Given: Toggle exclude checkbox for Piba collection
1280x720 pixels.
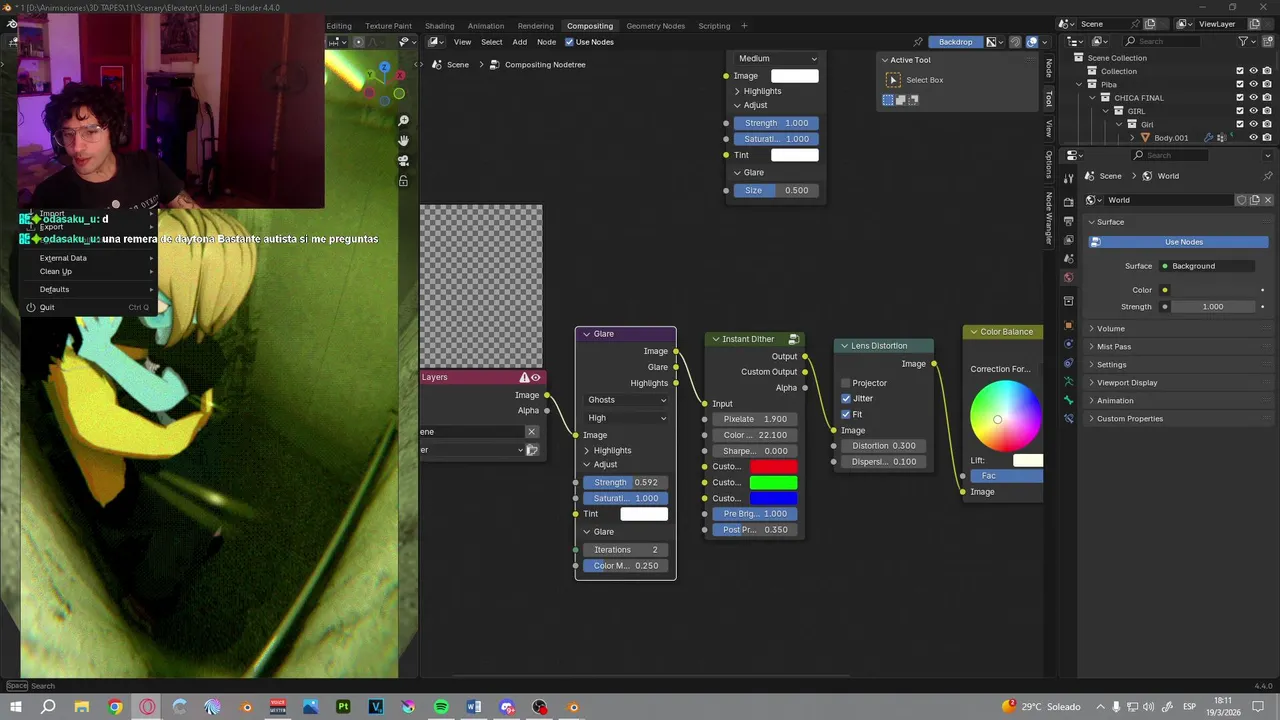Looking at the screenshot, I should [1240, 84].
